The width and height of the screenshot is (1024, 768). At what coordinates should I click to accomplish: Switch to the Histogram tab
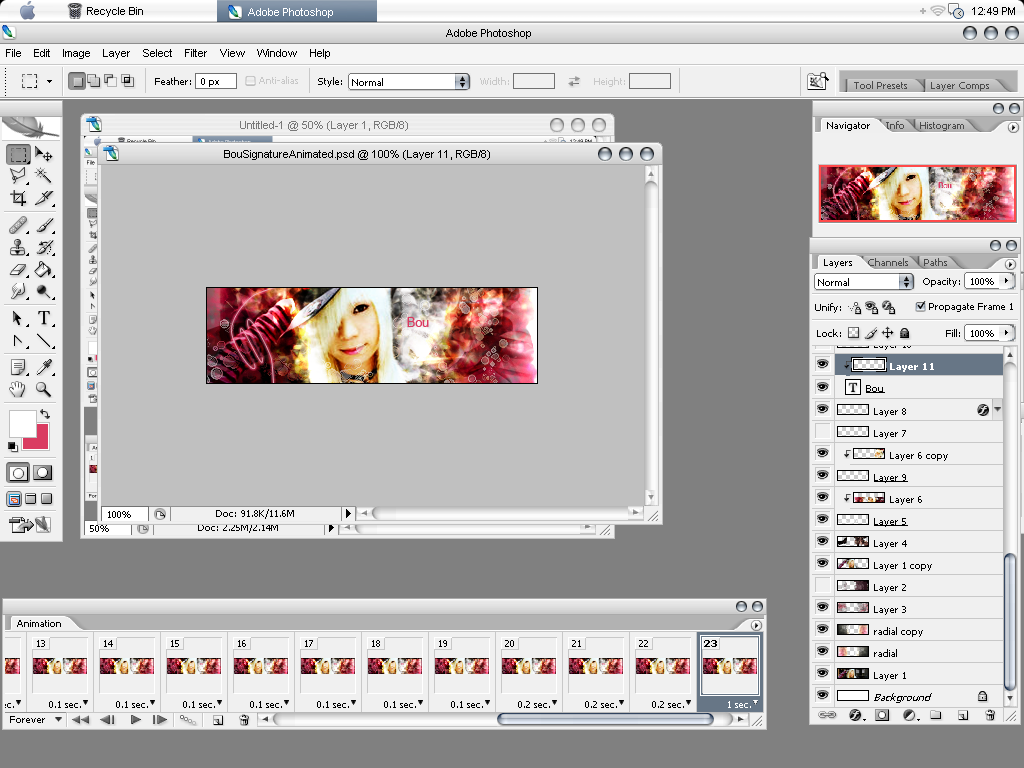click(x=941, y=125)
